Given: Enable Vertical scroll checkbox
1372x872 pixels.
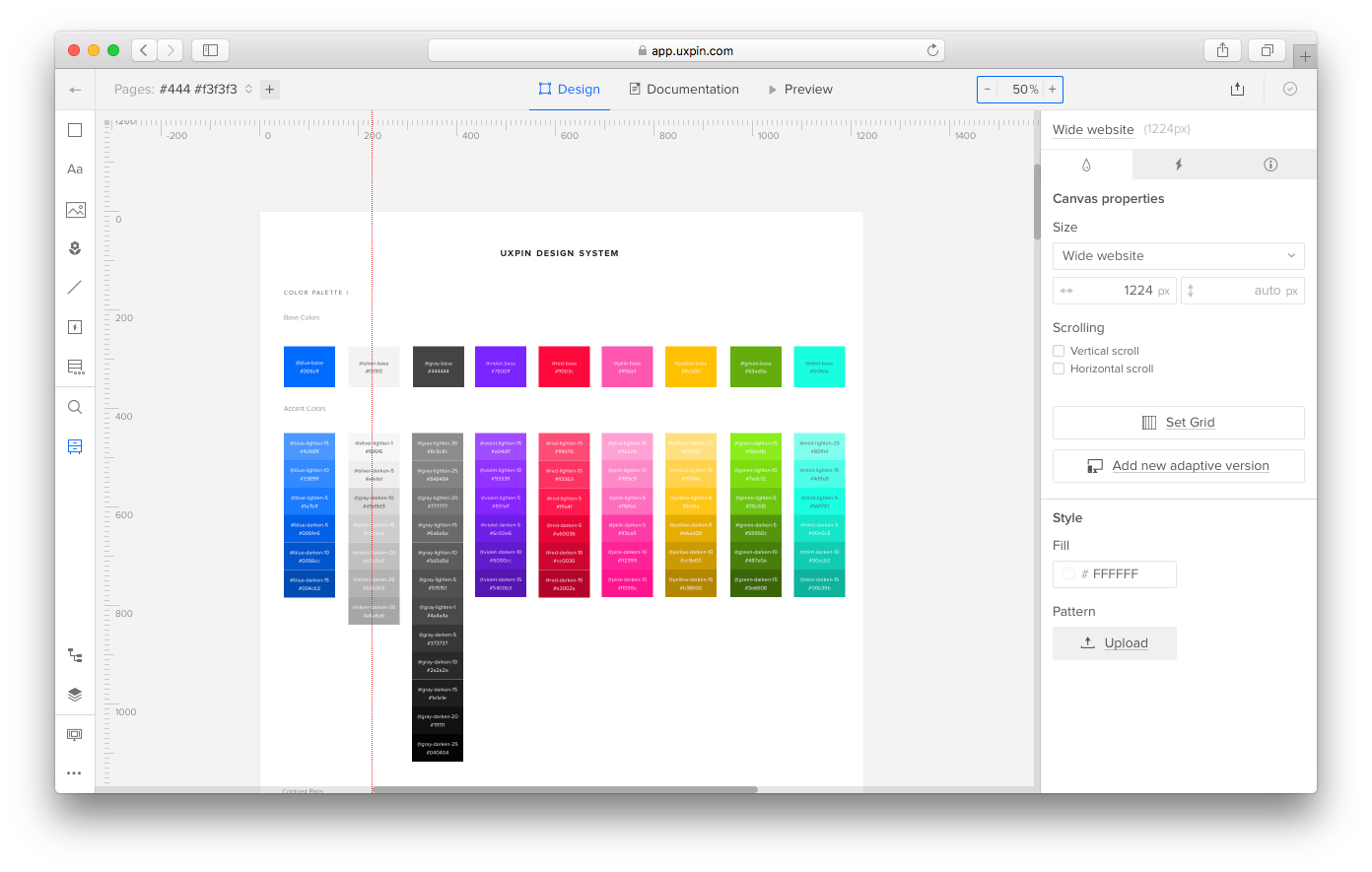Looking at the screenshot, I should tap(1059, 351).
